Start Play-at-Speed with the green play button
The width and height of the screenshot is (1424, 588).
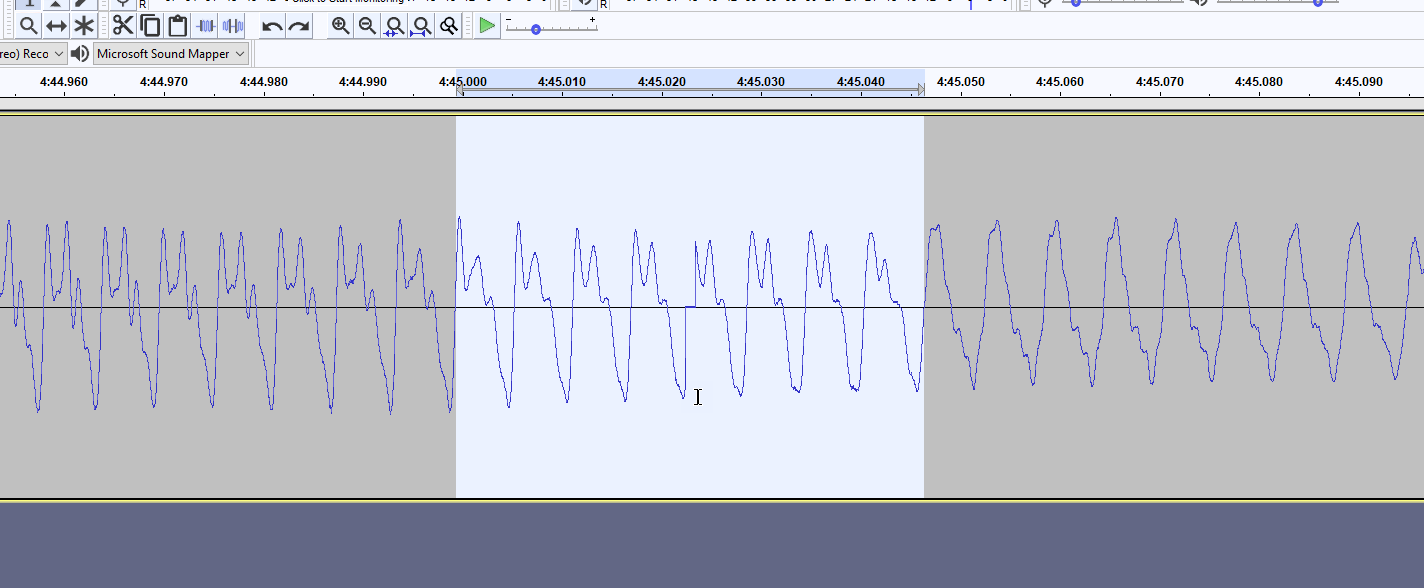pos(487,25)
